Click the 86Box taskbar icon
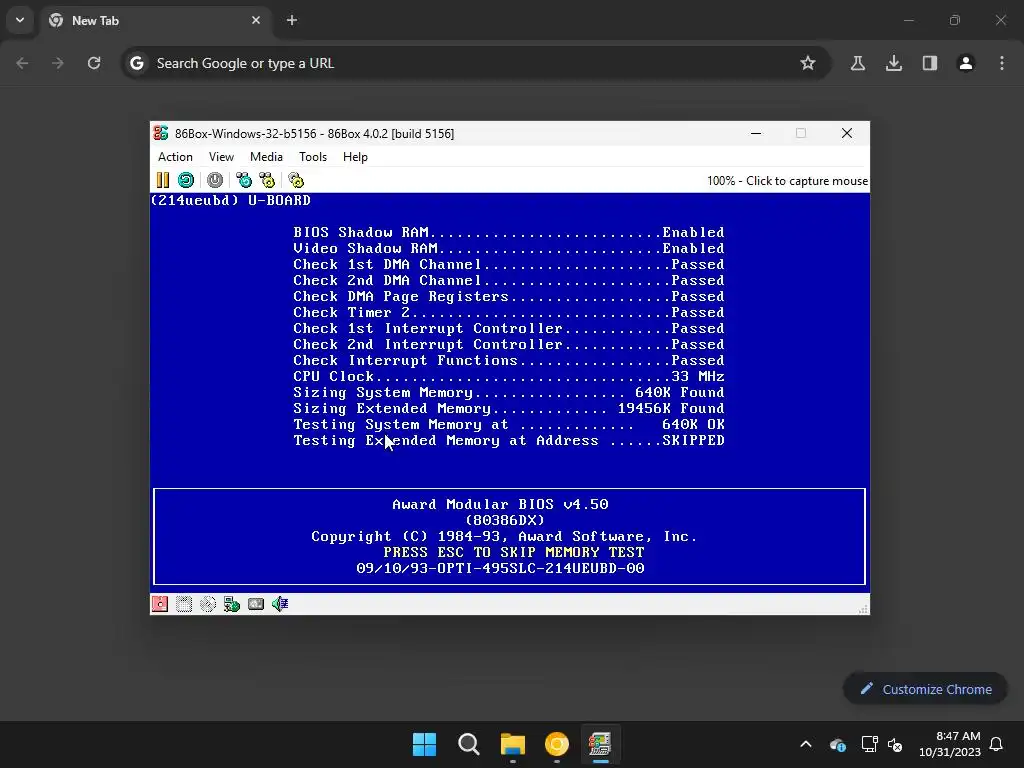Image resolution: width=1024 pixels, height=768 pixels. click(x=600, y=744)
